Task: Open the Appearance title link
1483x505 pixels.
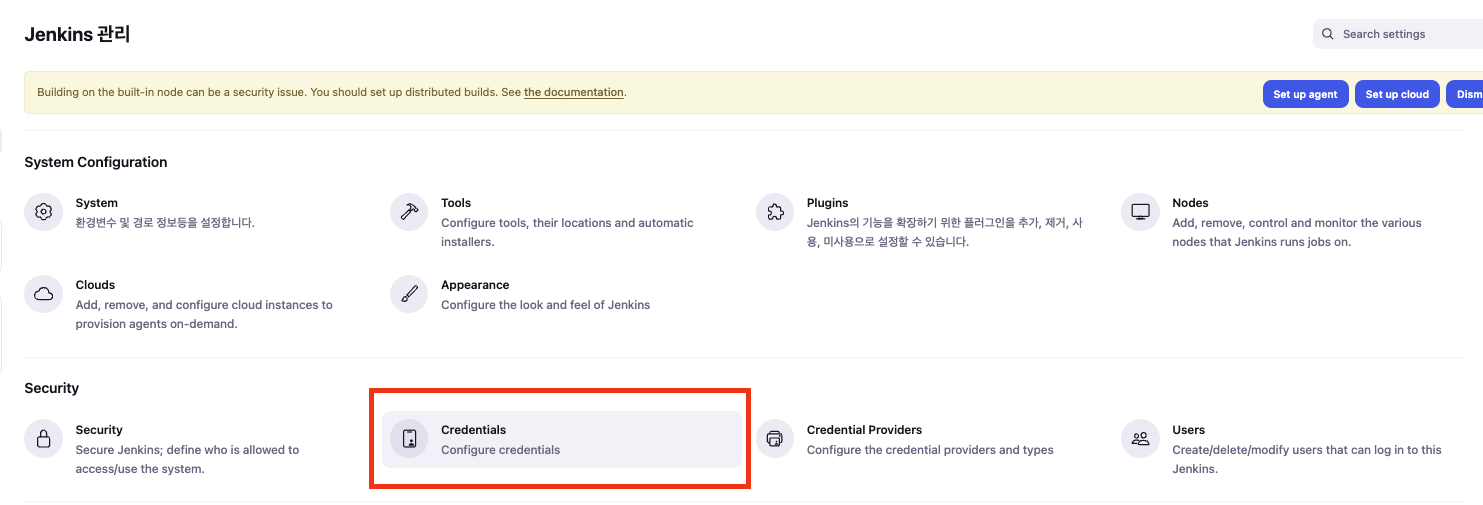Action: (475, 285)
